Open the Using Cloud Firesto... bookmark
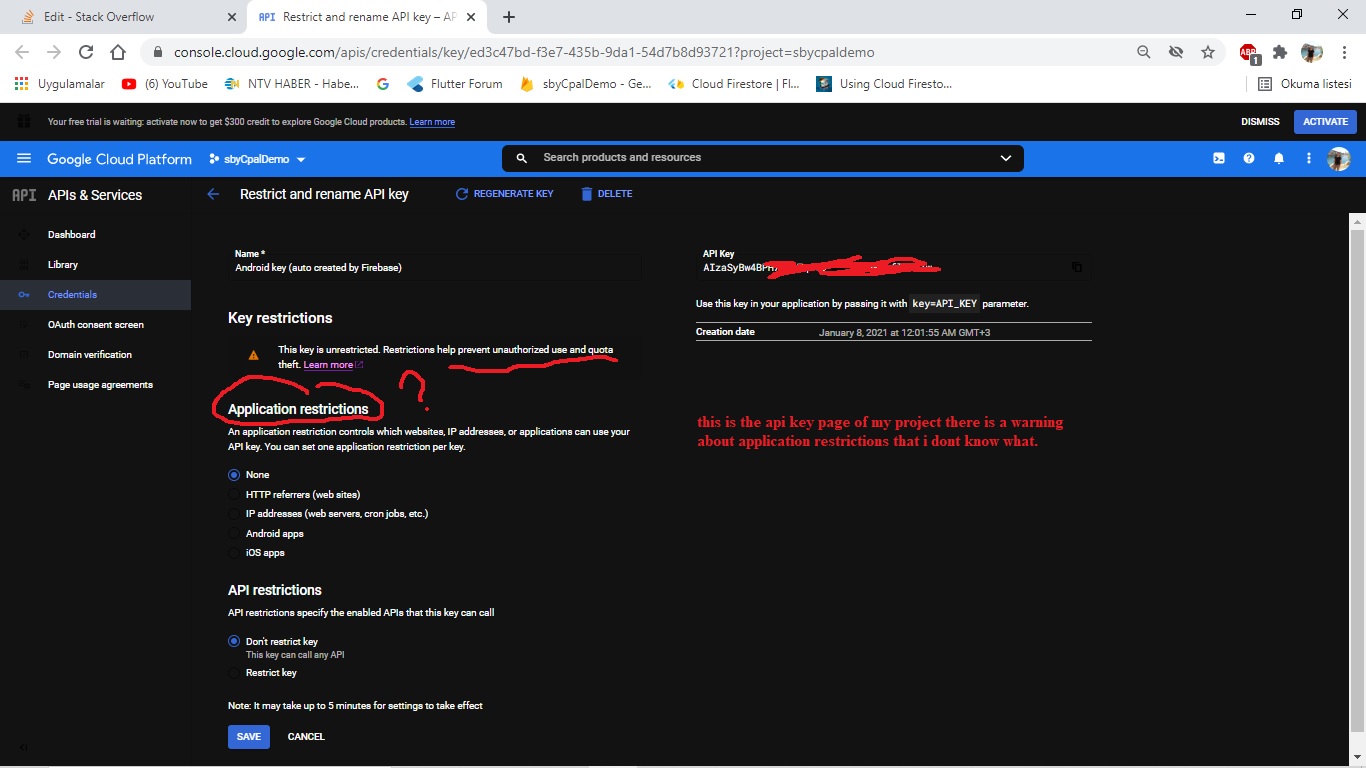 click(x=885, y=84)
